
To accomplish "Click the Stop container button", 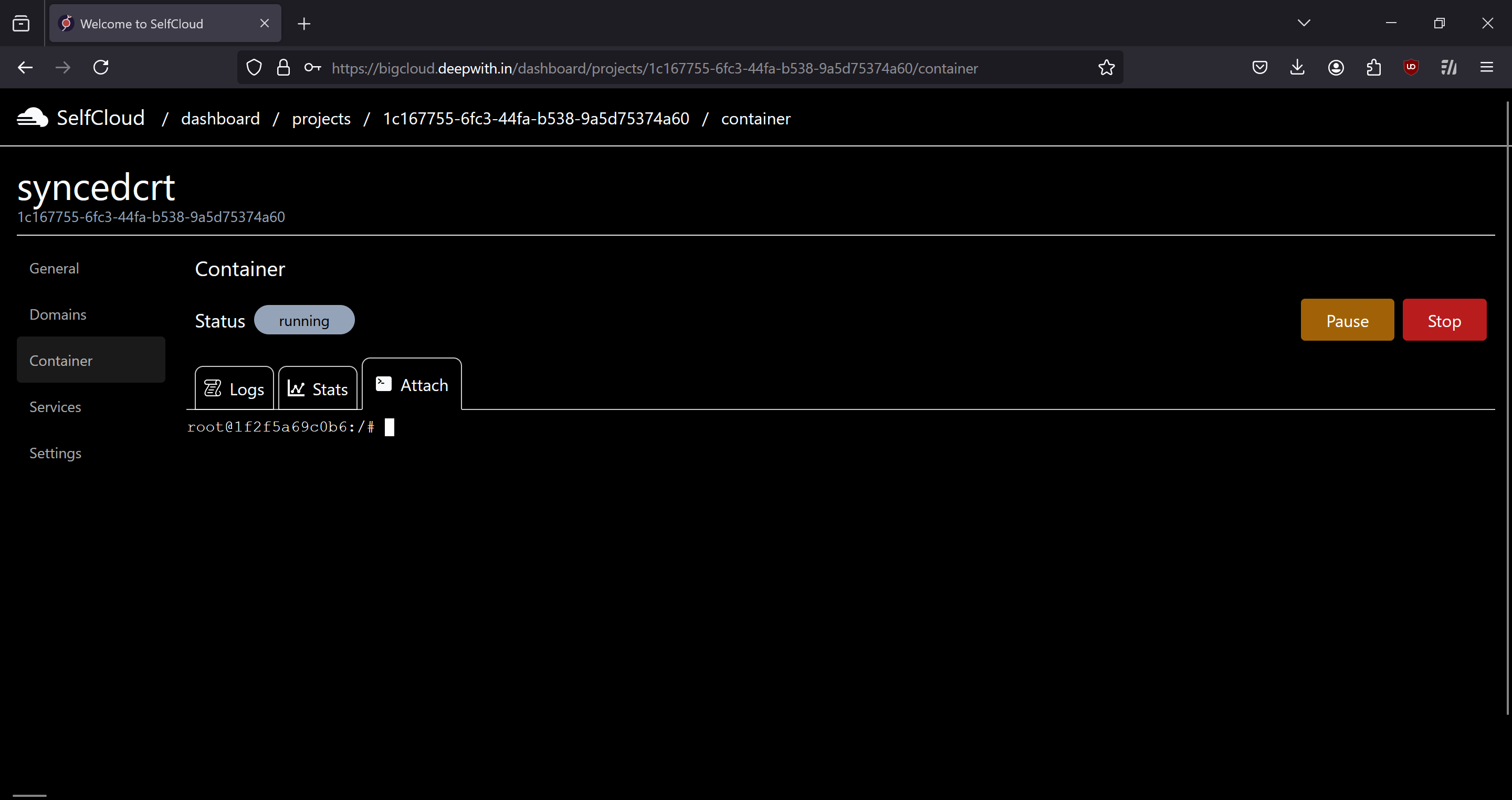I will 1444,320.
